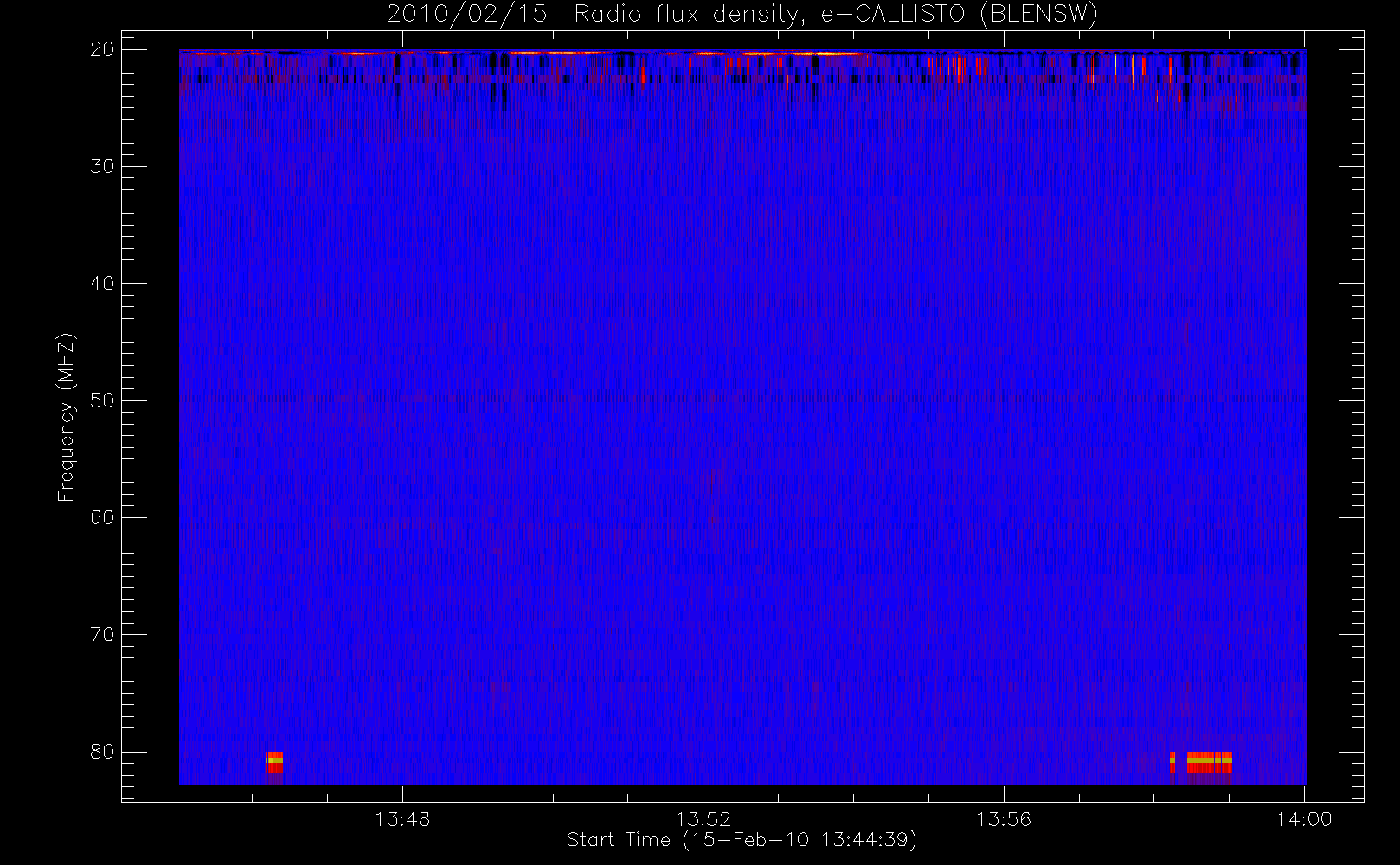
Task: Click the time tick label '14:00'
Action: pos(1304,819)
